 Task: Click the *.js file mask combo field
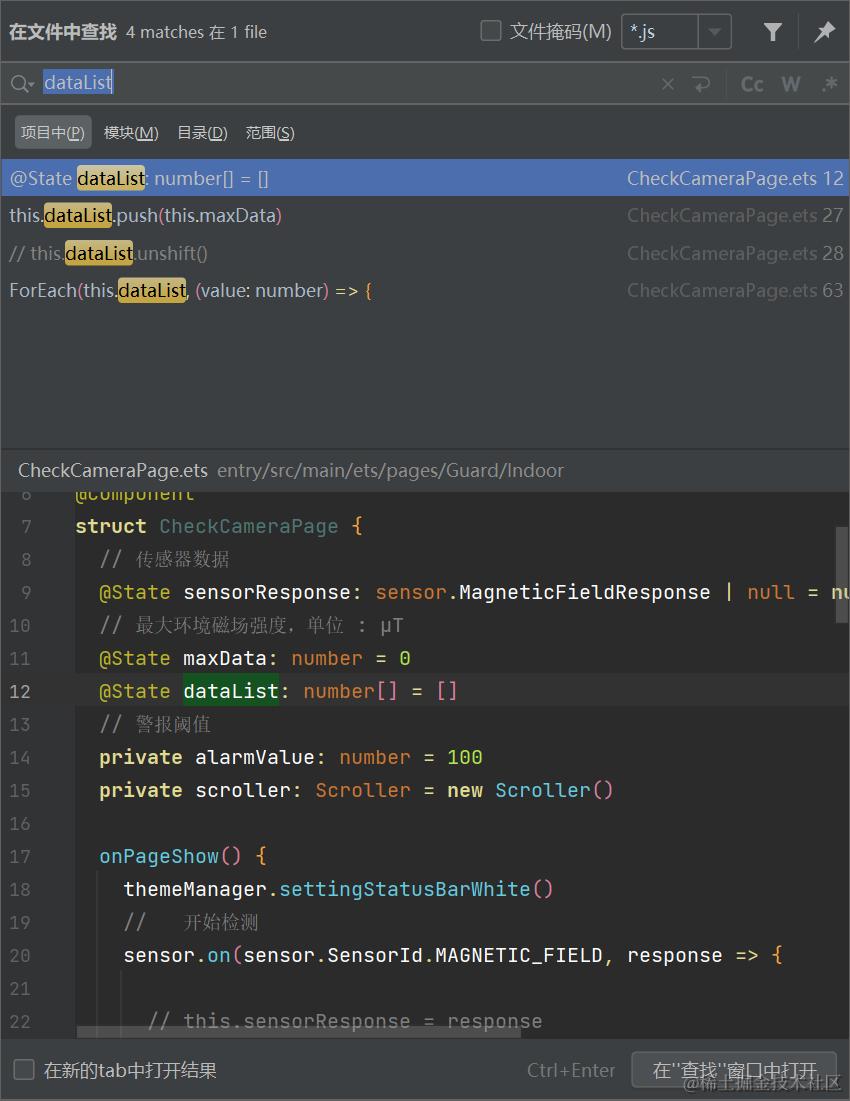(660, 32)
